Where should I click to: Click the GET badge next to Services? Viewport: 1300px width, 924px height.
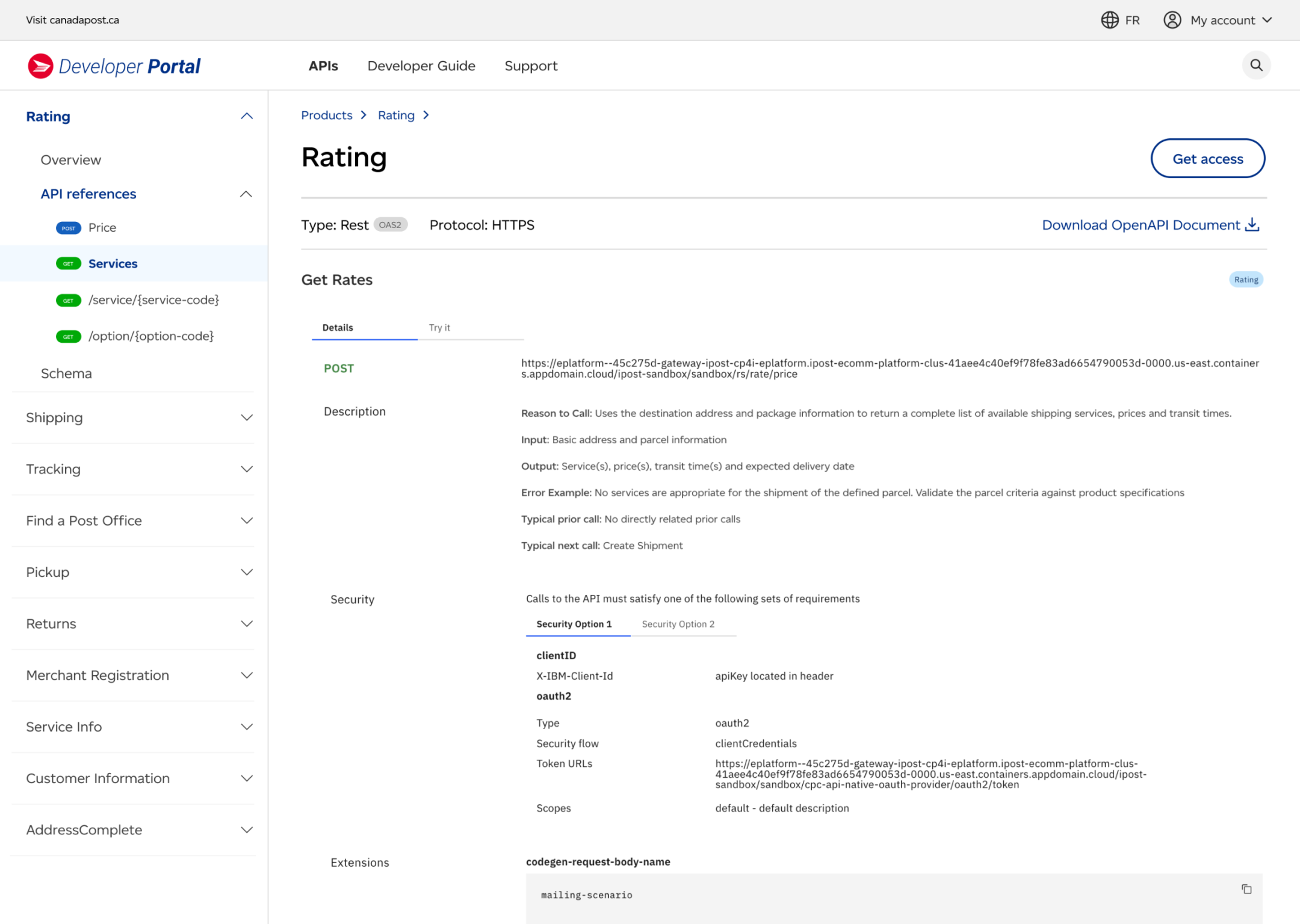click(69, 263)
